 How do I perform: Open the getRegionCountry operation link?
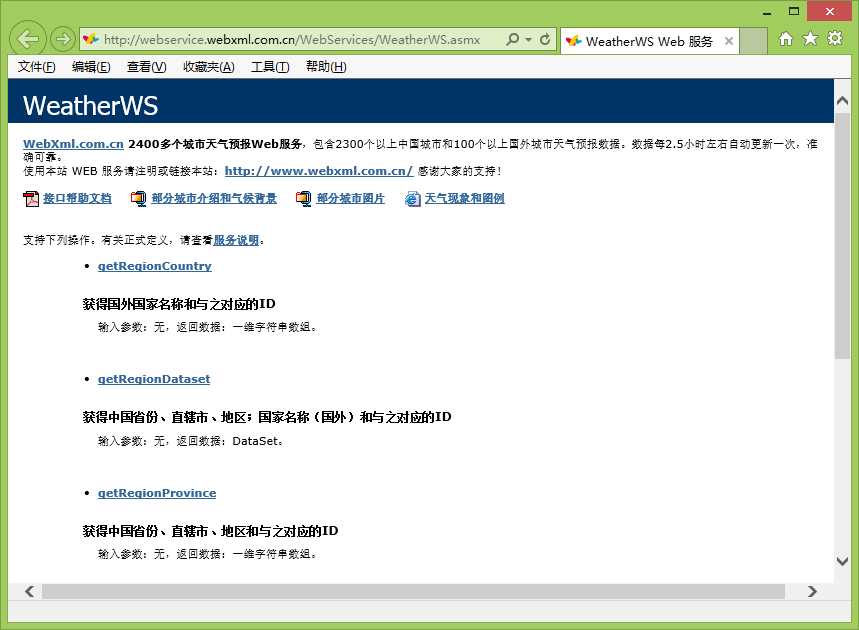click(x=154, y=266)
